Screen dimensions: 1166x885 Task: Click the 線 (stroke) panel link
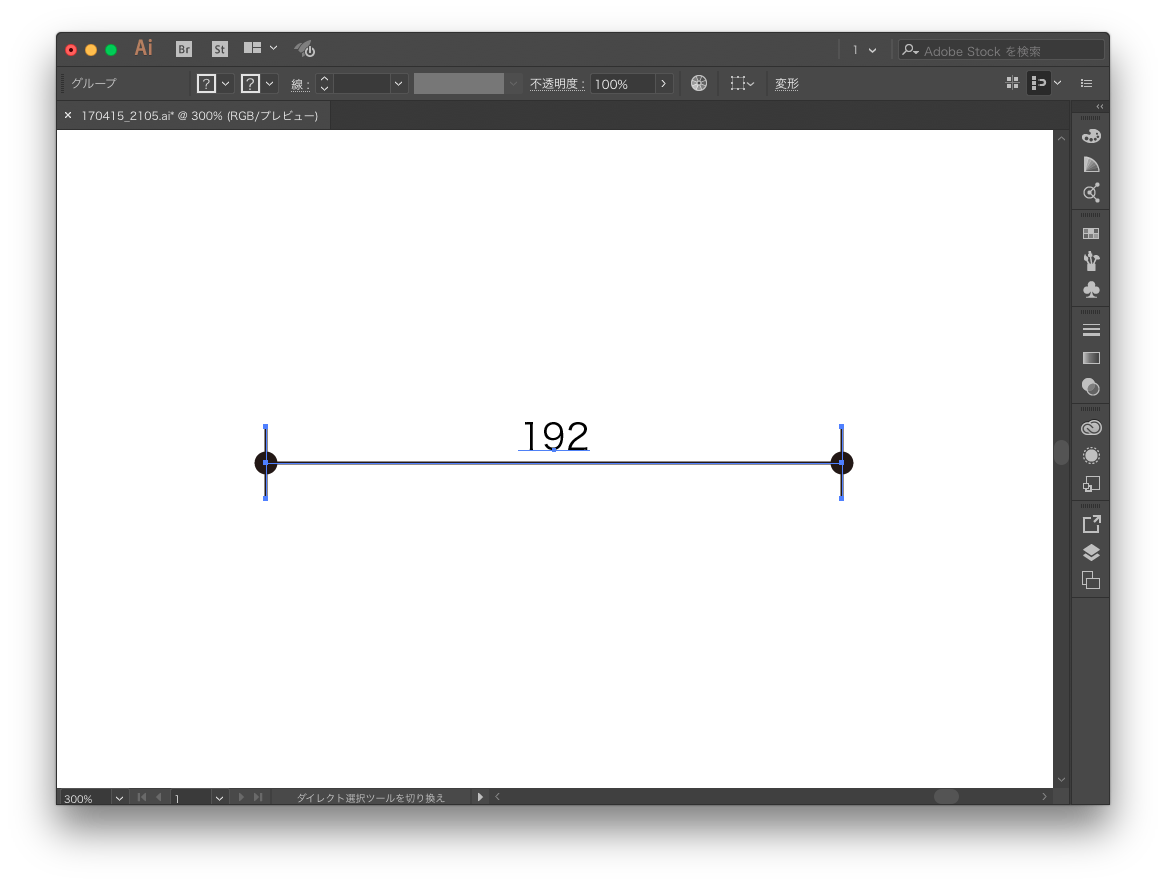coord(300,84)
